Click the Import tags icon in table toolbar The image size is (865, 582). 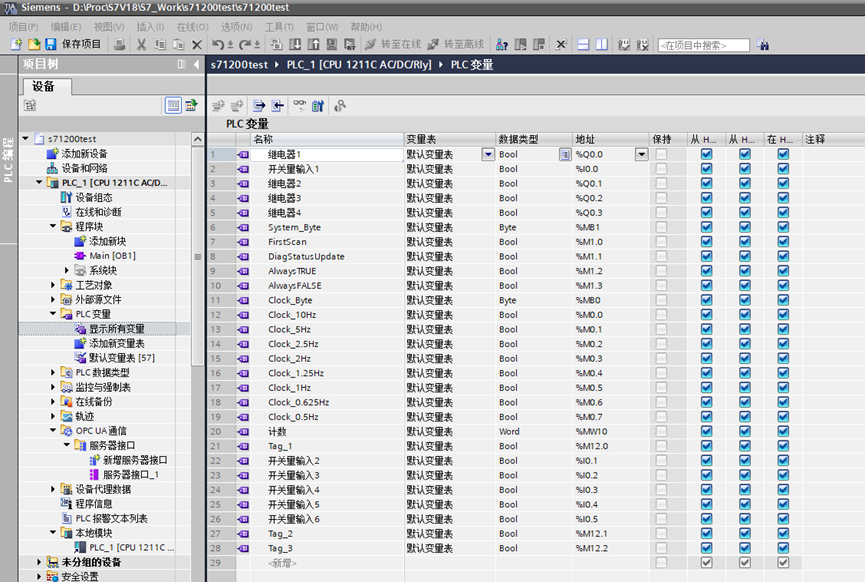pos(277,106)
